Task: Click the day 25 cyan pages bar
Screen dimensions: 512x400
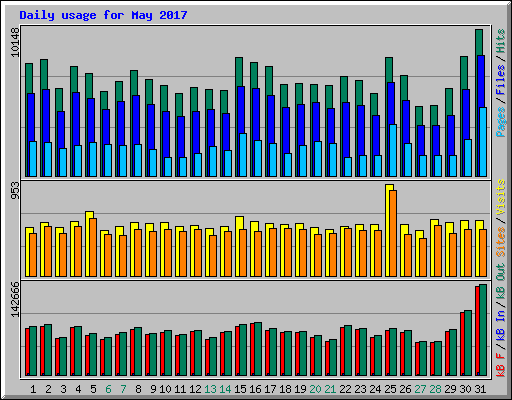Action: point(393,151)
